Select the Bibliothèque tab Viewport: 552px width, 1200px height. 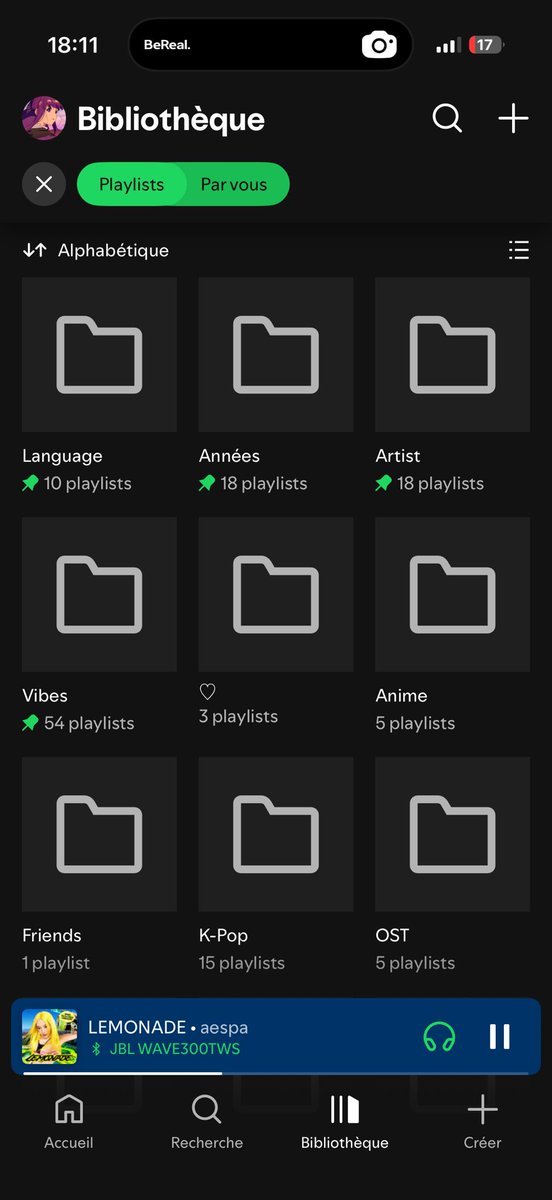(345, 1122)
